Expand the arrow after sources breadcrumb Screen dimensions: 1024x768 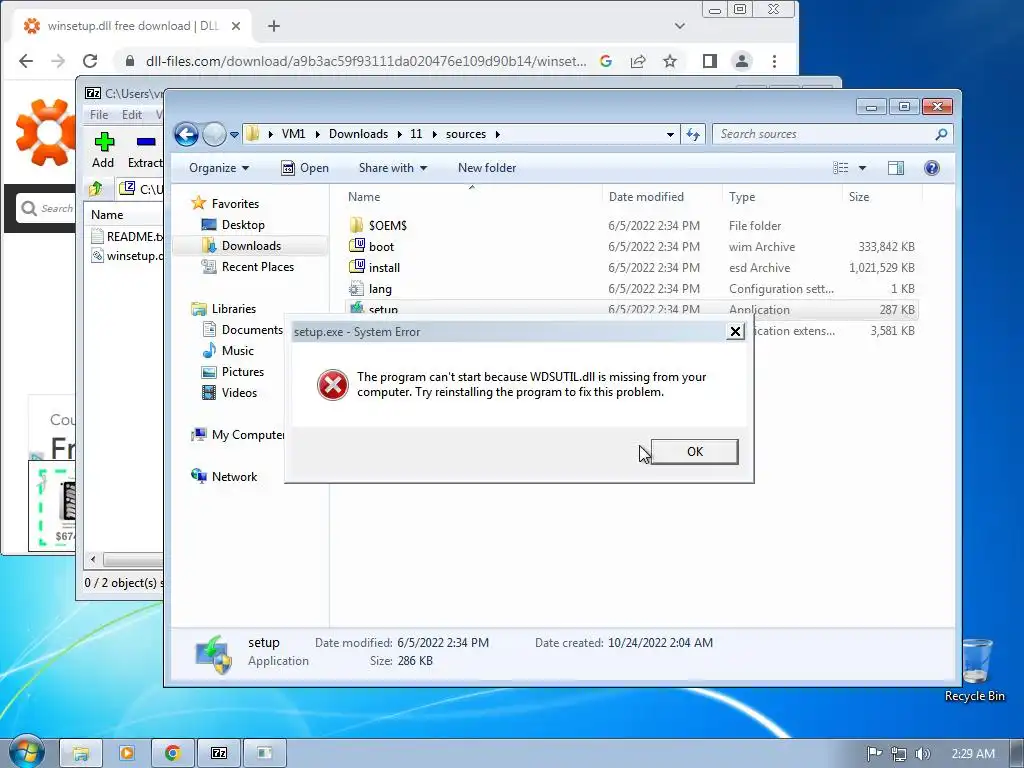pyautogui.click(x=498, y=134)
